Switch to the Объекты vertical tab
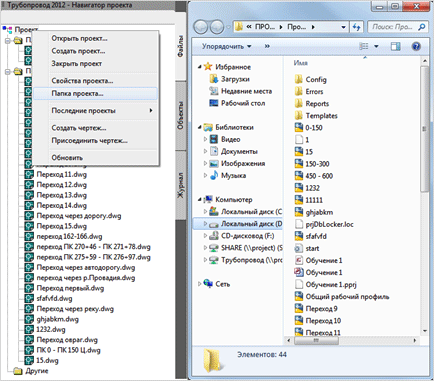Viewport: 434px width, 381px height. click(180, 115)
